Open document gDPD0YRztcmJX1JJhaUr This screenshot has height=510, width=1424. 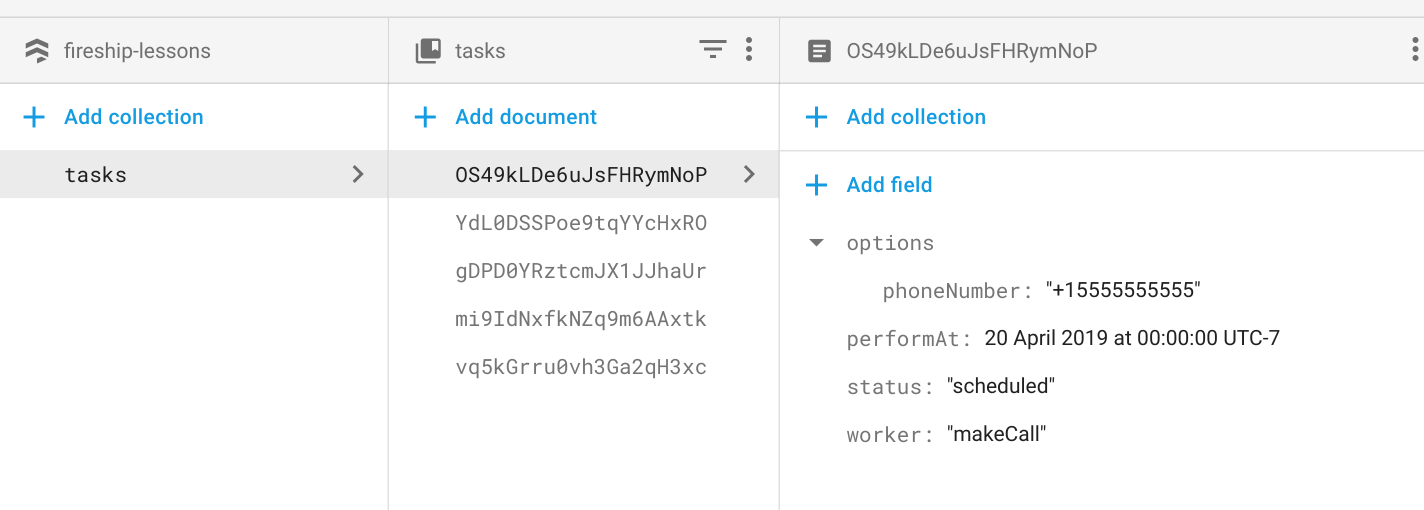[x=581, y=271]
